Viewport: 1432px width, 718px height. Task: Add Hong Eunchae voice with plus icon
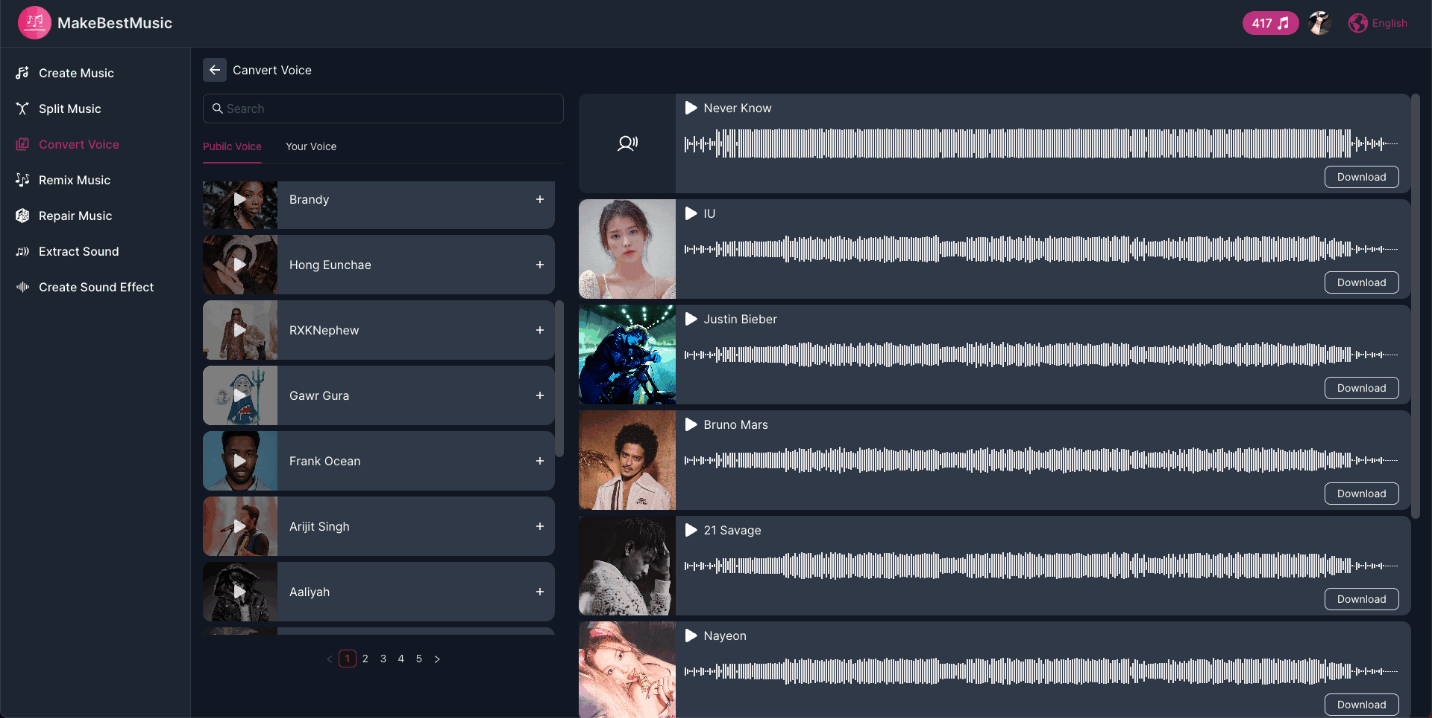point(540,265)
